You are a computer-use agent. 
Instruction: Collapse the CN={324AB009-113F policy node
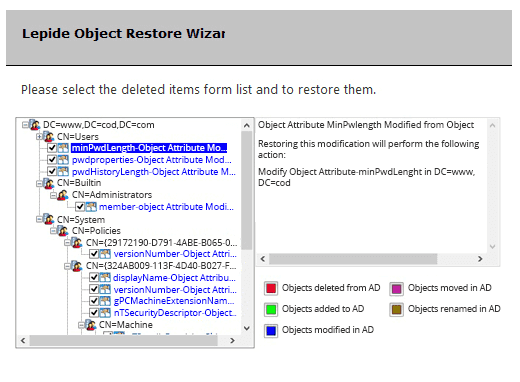click(x=67, y=266)
